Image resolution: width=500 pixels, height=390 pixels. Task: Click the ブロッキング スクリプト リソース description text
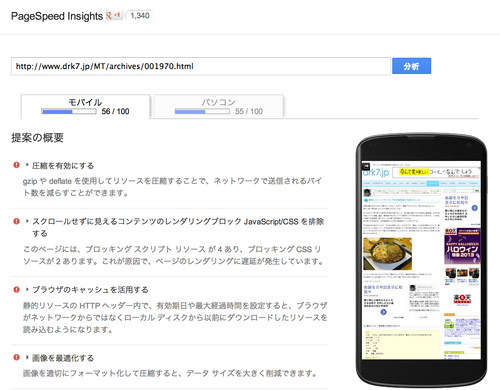click(x=173, y=255)
